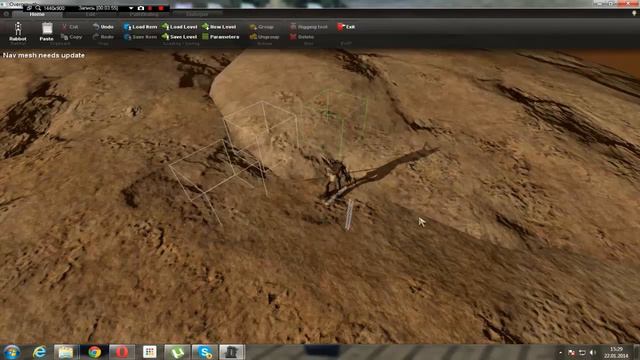Switch to the Edit ribbon tab
Image resolution: width=640 pixels, height=360 pixels.
91,14
